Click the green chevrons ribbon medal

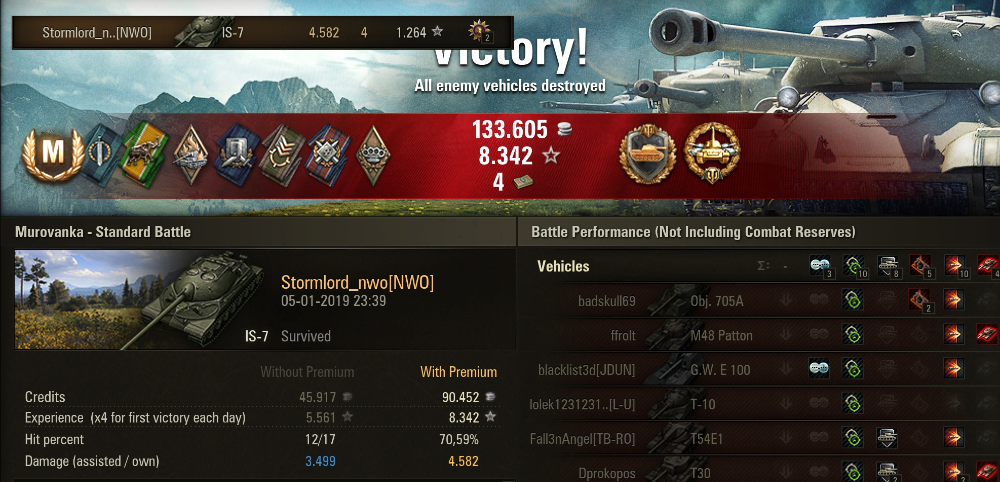pos(283,155)
